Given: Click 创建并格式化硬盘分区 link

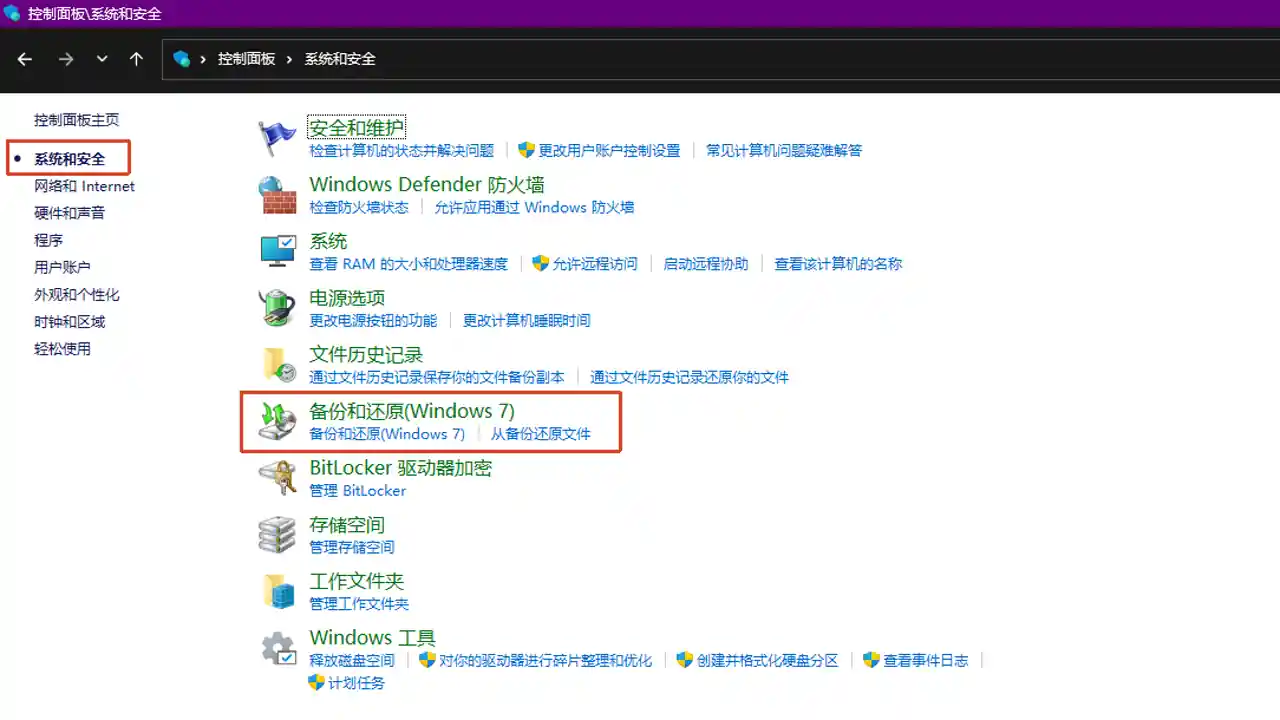Looking at the screenshot, I should [x=768, y=661].
